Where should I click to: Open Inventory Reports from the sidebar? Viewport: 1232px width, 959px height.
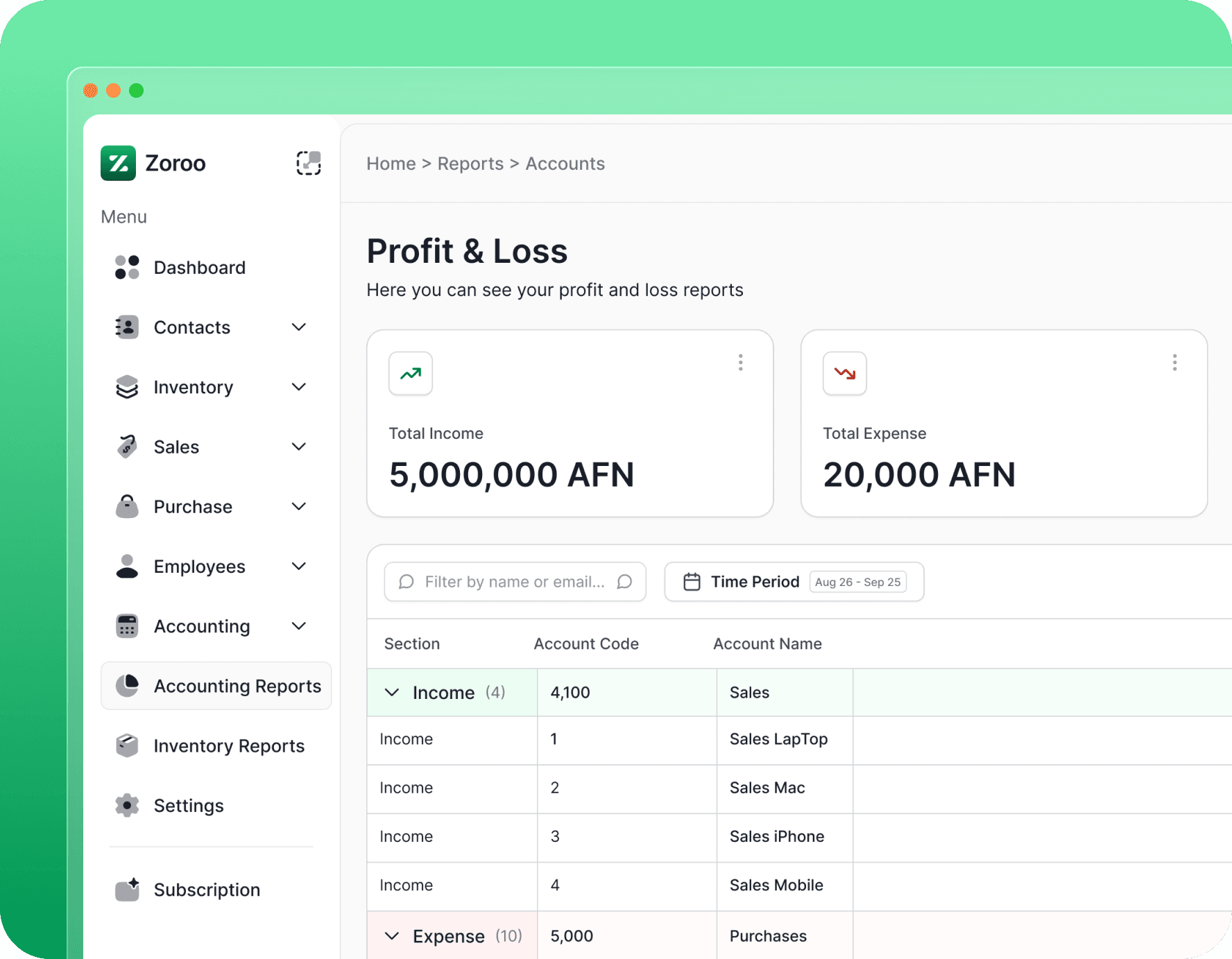click(x=228, y=746)
